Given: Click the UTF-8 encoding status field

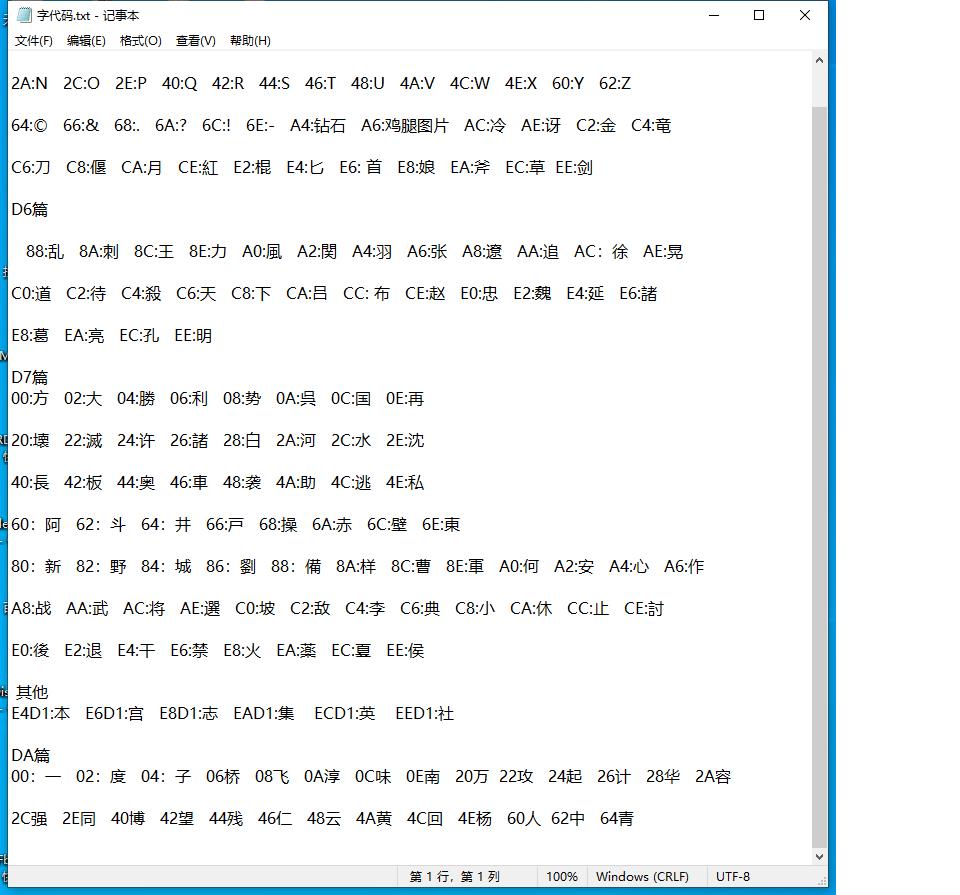Looking at the screenshot, I should [x=733, y=877].
